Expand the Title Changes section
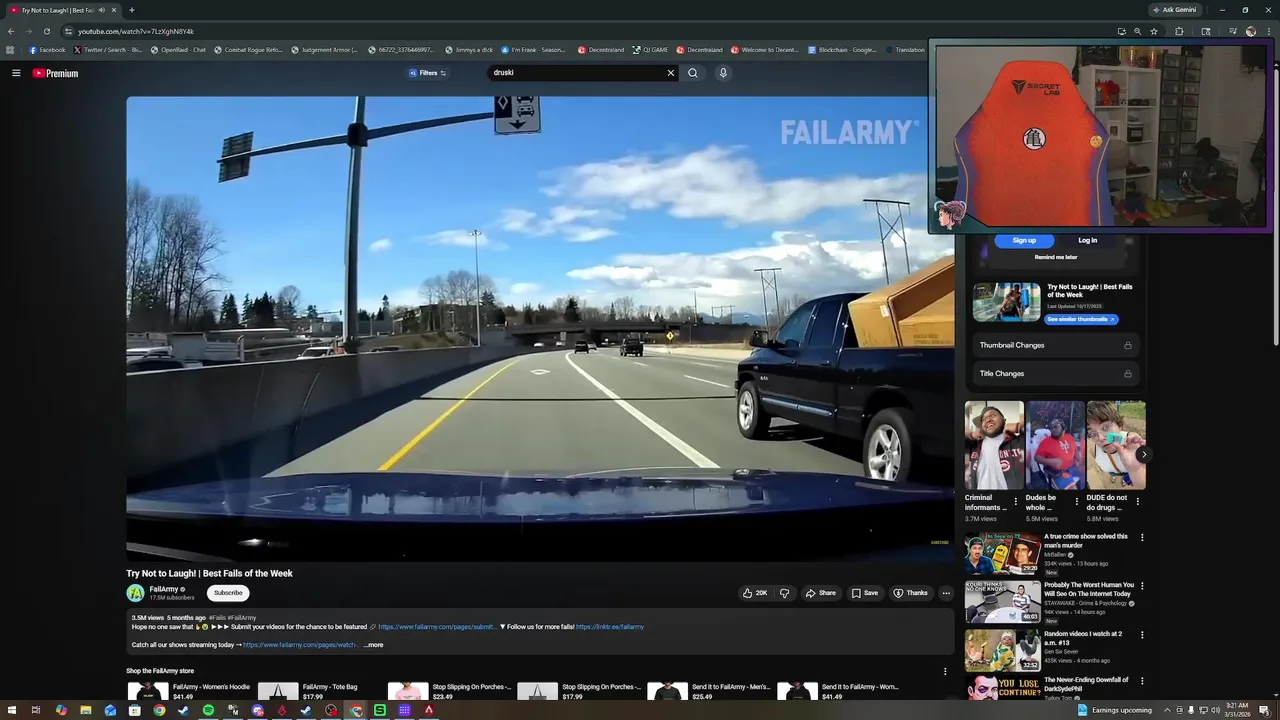 point(1056,373)
